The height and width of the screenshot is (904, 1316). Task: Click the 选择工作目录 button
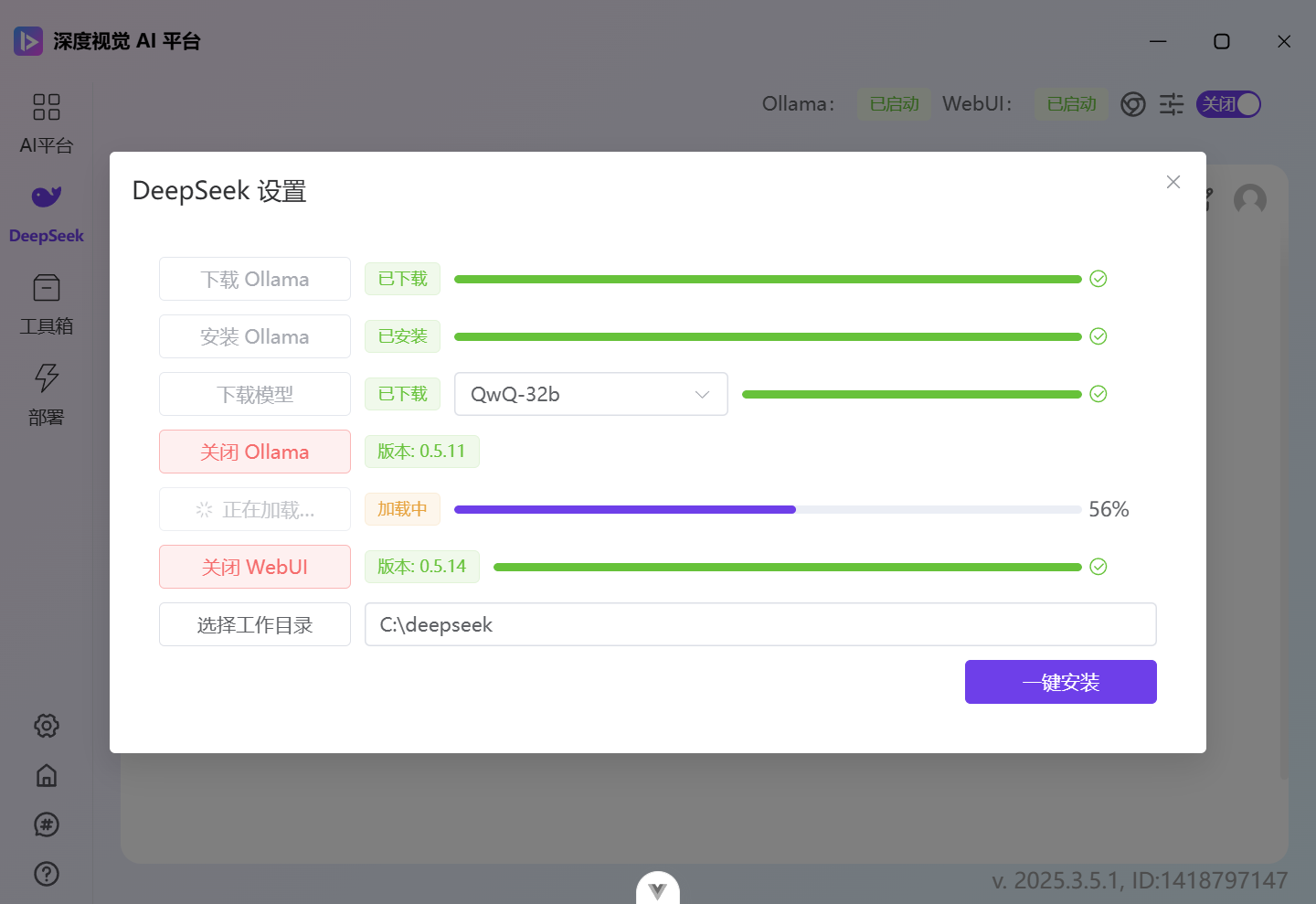[255, 624]
